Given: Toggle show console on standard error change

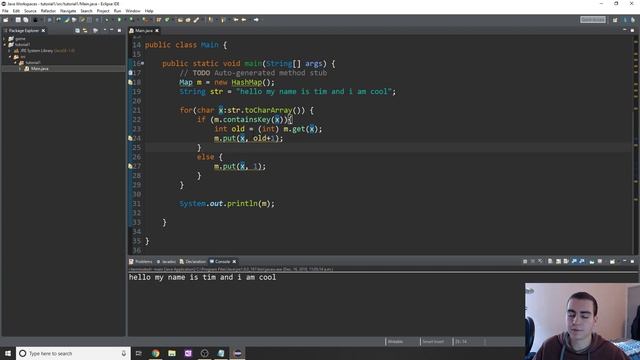Looking at the screenshot, I should 582,261.
